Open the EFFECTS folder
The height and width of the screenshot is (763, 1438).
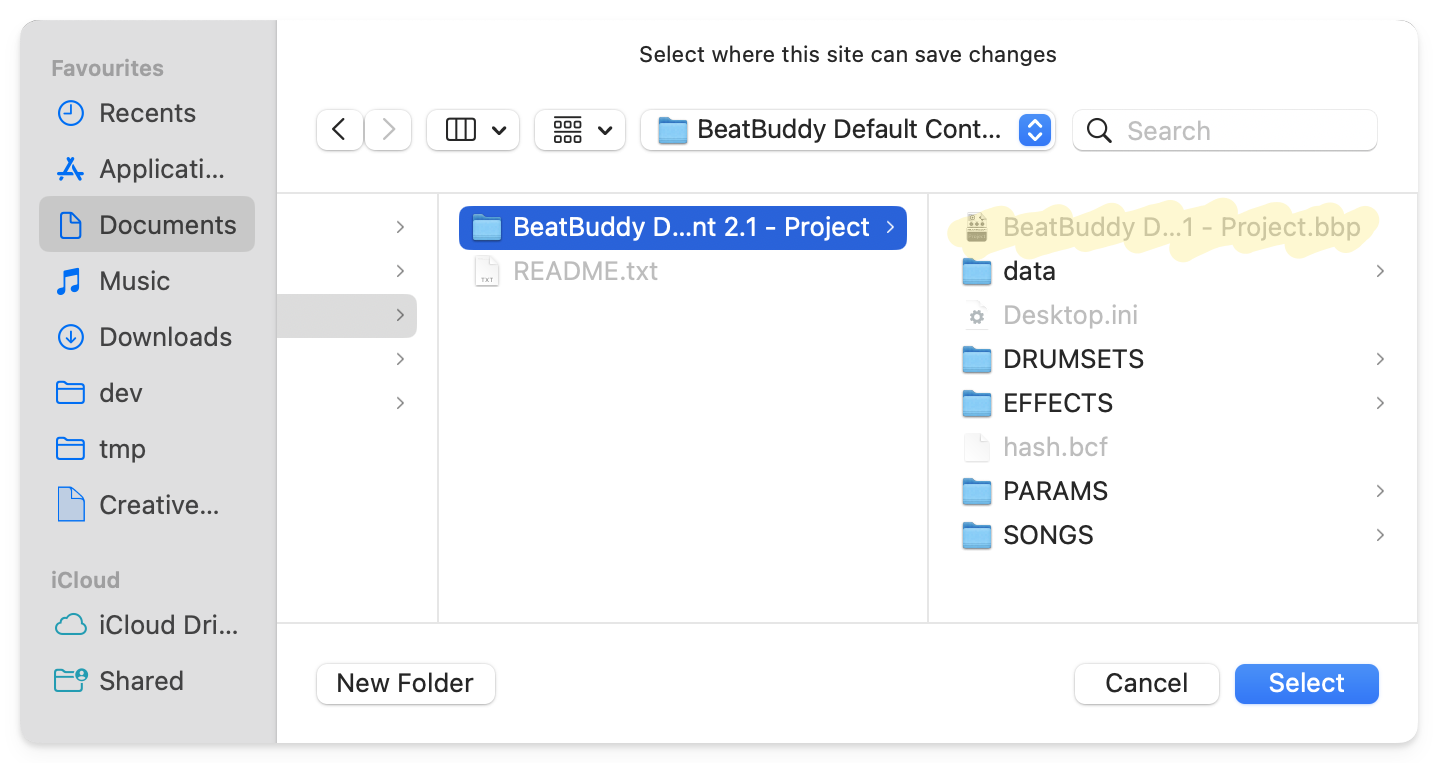[1057, 403]
